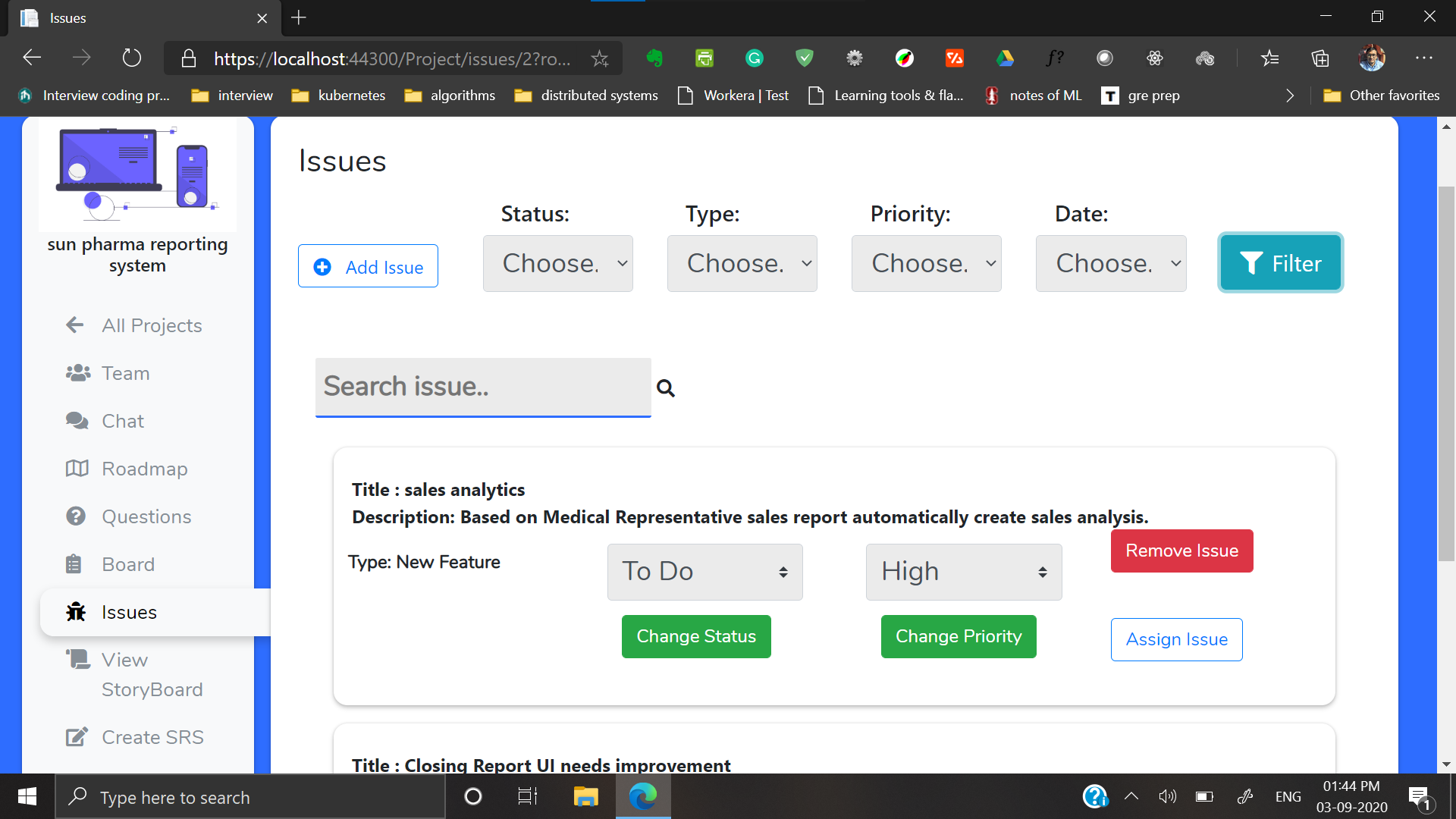The width and height of the screenshot is (1456, 819).
Task: Open the Date filter dropdown
Action: (1110, 263)
